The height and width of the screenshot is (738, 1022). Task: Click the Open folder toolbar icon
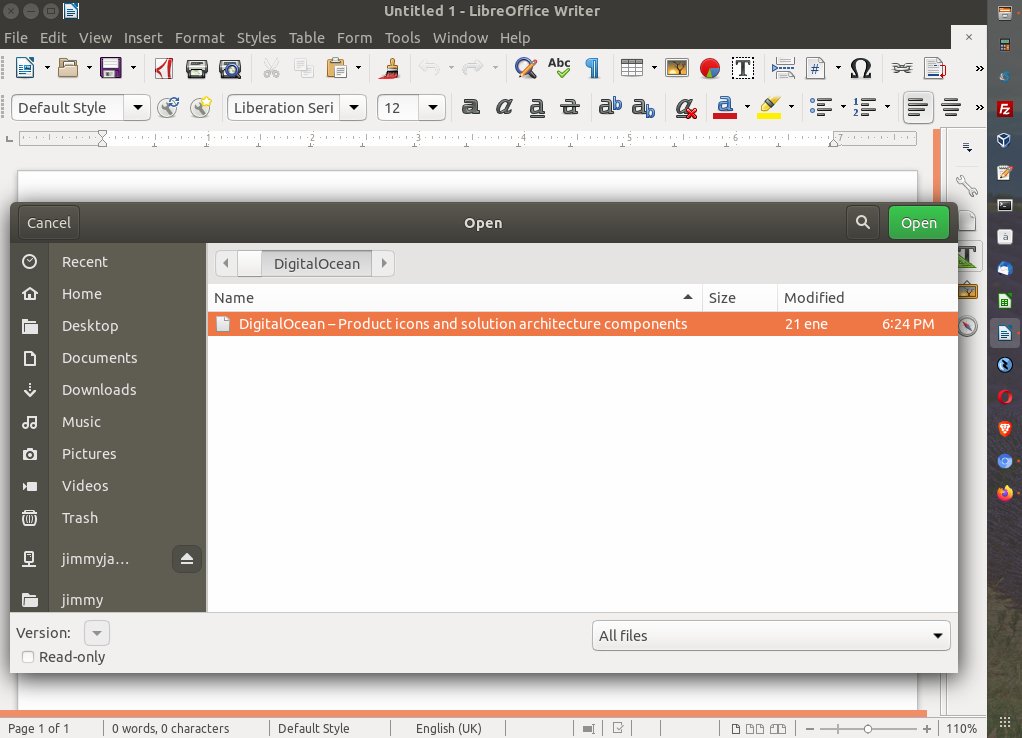[68, 68]
